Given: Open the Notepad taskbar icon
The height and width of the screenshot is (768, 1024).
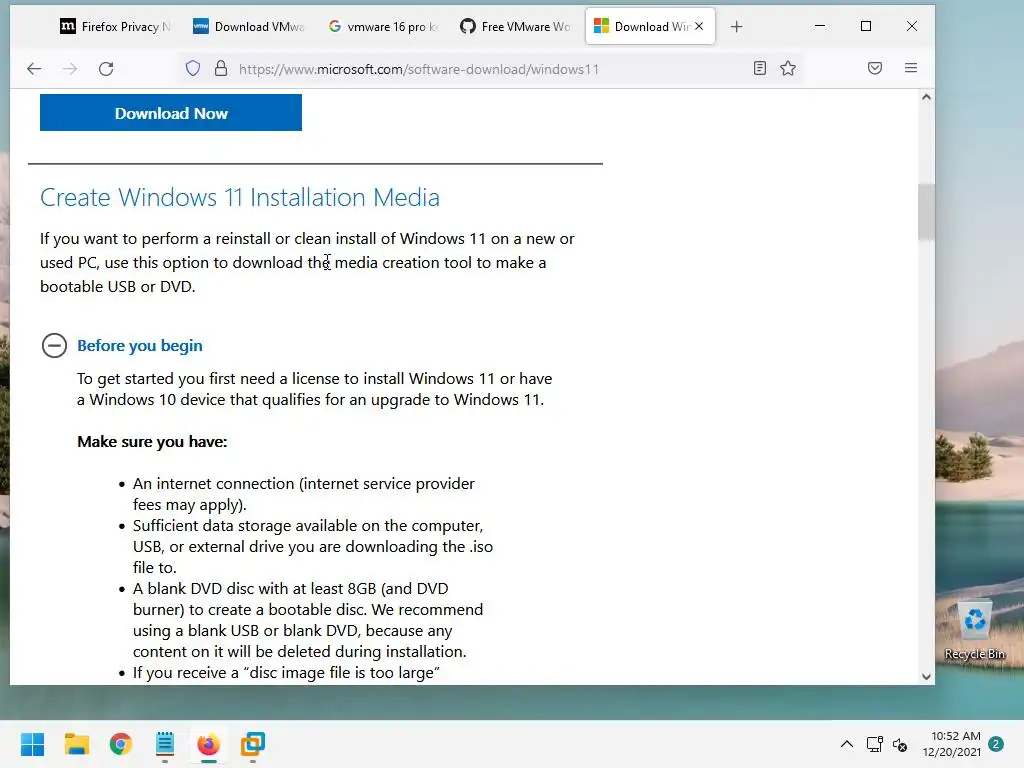Looking at the screenshot, I should tap(165, 744).
